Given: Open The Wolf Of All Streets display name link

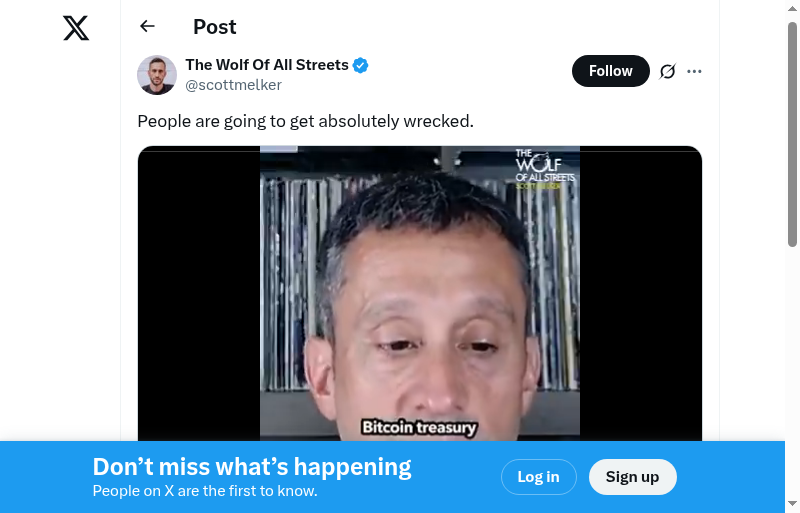Looking at the screenshot, I should 267,65.
